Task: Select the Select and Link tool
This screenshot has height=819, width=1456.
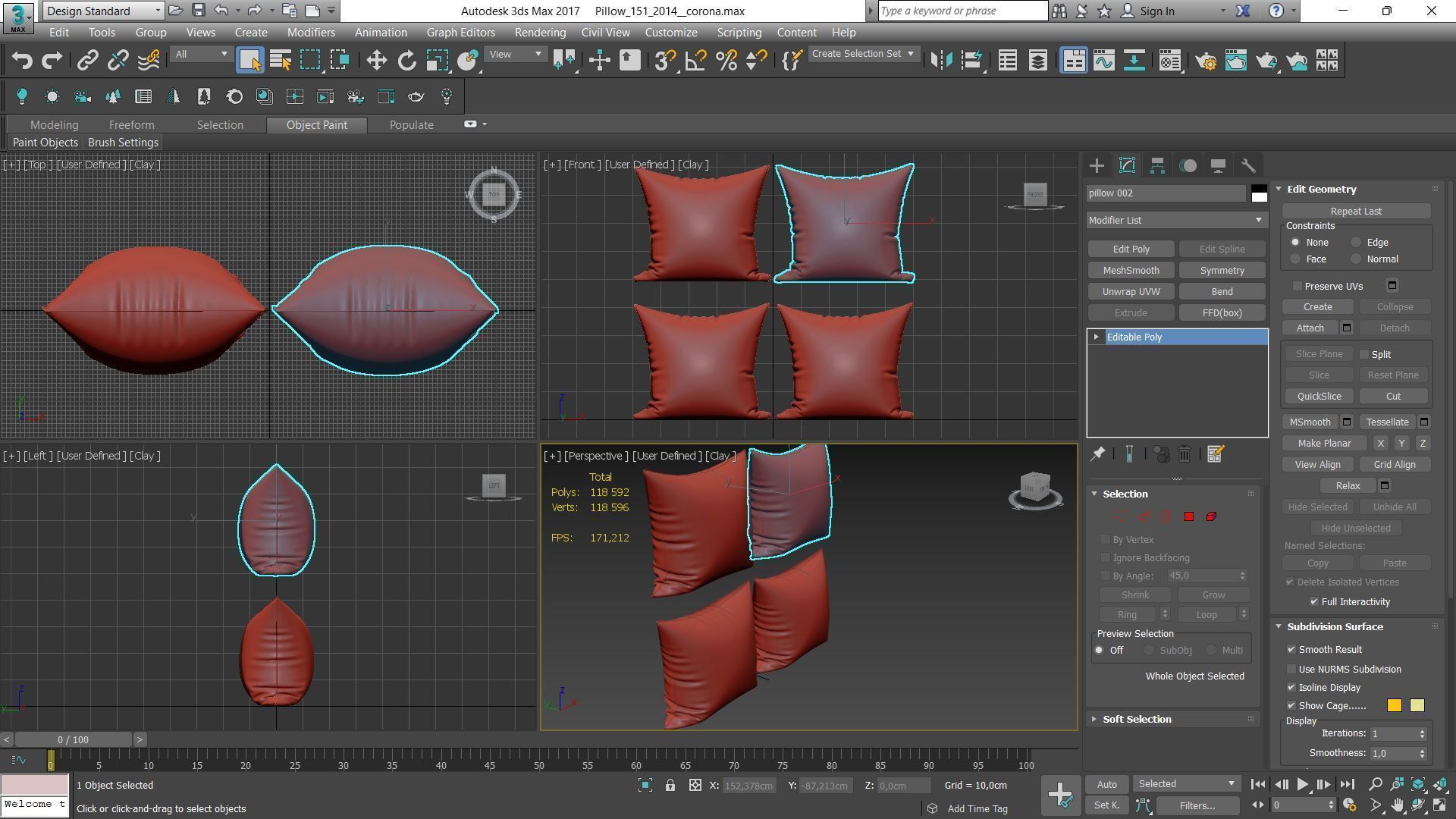Action: click(88, 61)
